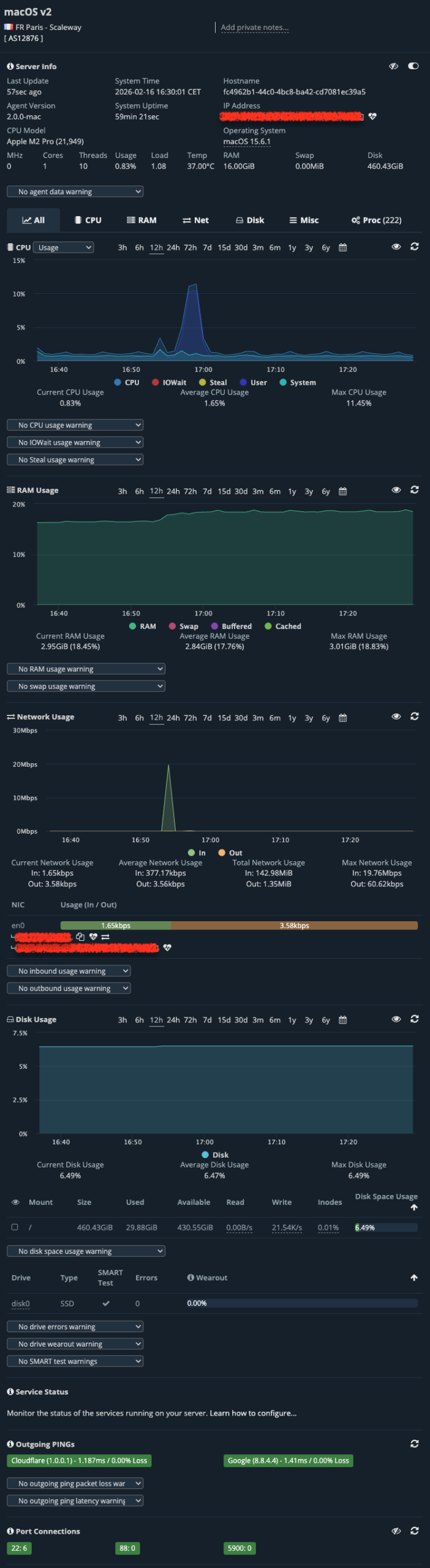Toggle the Server Info switch
The image size is (430, 1568).
(413, 66)
